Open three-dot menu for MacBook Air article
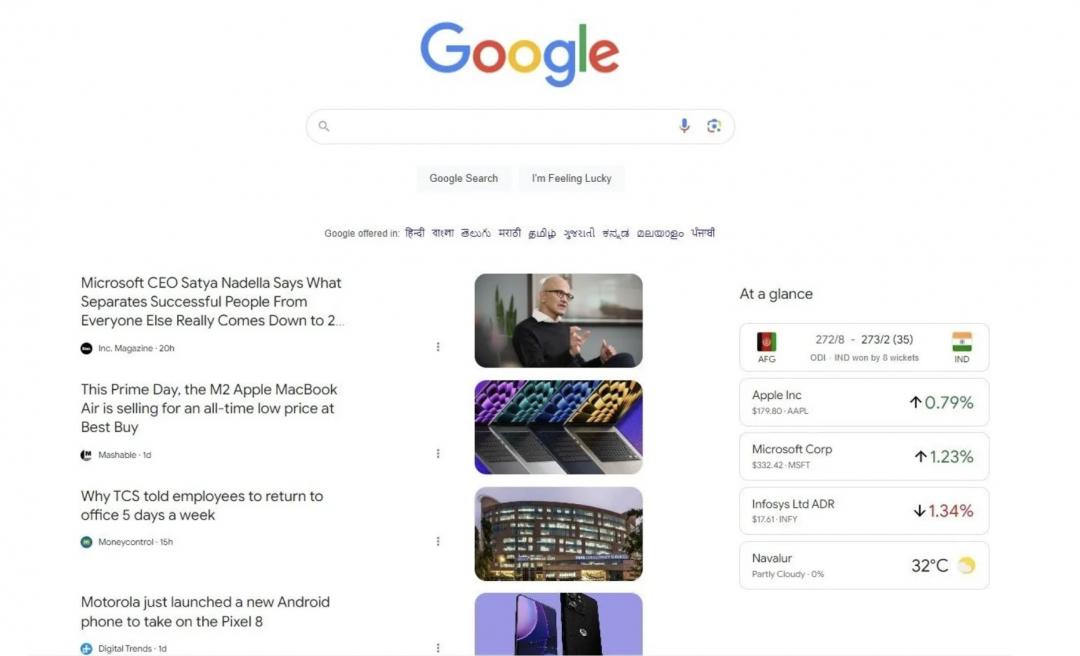This screenshot has height=656, width=1080. pyautogui.click(x=438, y=453)
